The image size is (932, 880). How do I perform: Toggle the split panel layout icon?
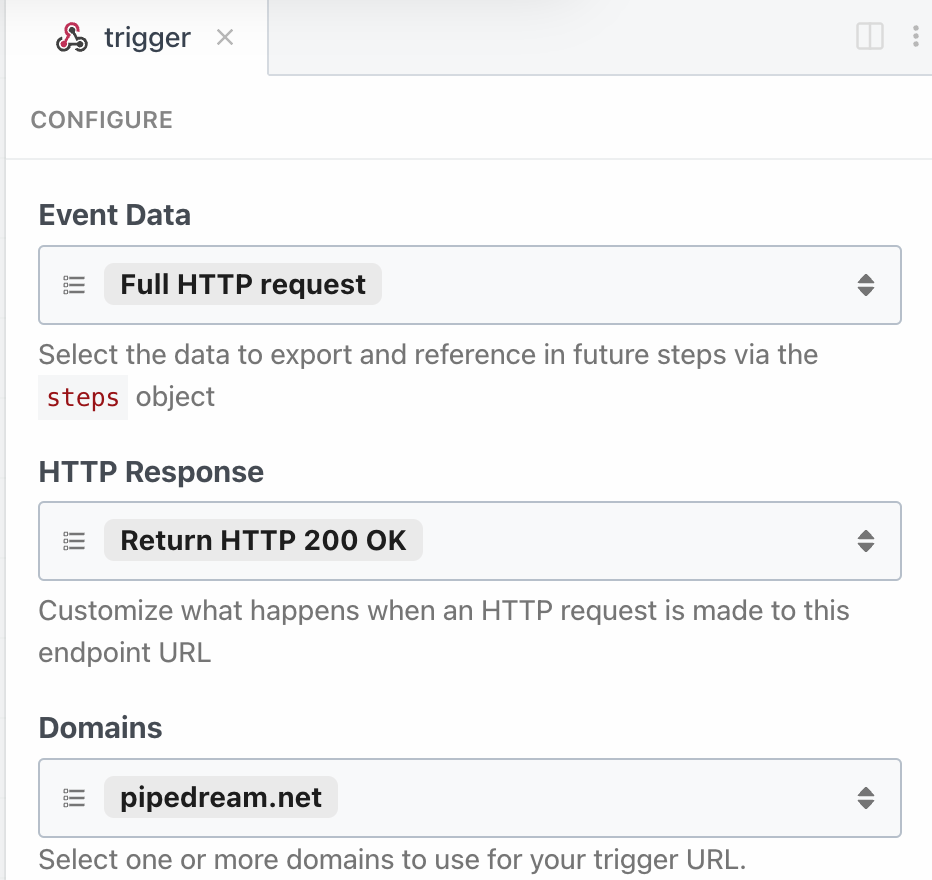(870, 37)
